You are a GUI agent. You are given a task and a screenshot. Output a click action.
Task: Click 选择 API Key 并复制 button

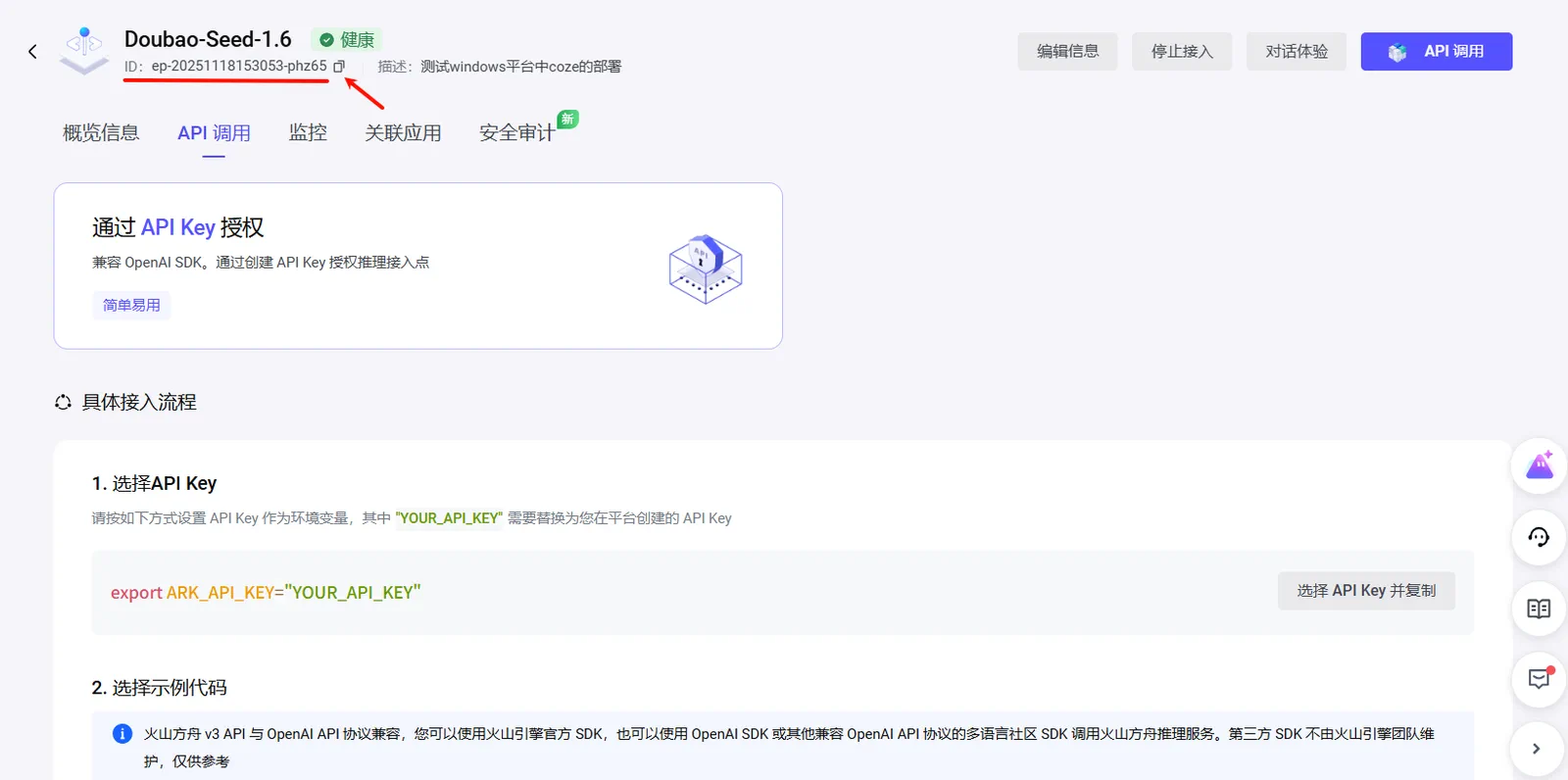click(x=1366, y=591)
